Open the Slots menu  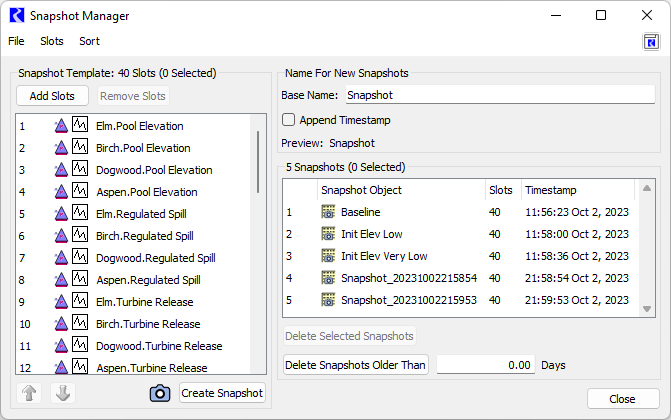(52, 41)
